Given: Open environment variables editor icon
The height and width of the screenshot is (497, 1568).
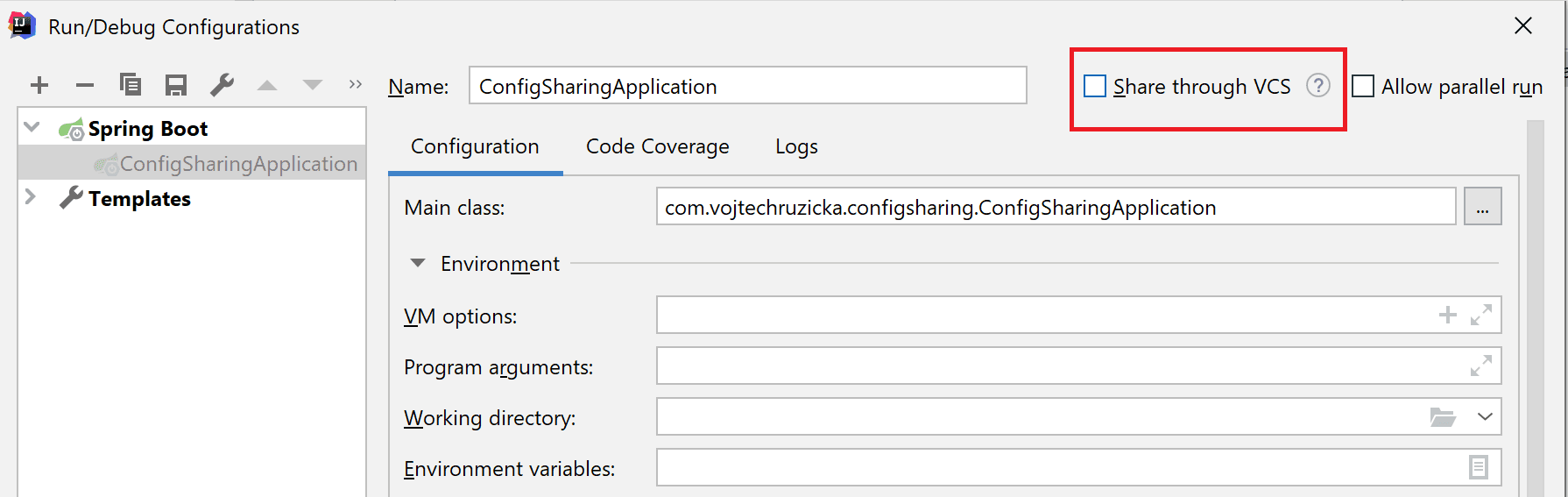Looking at the screenshot, I should point(1478,467).
